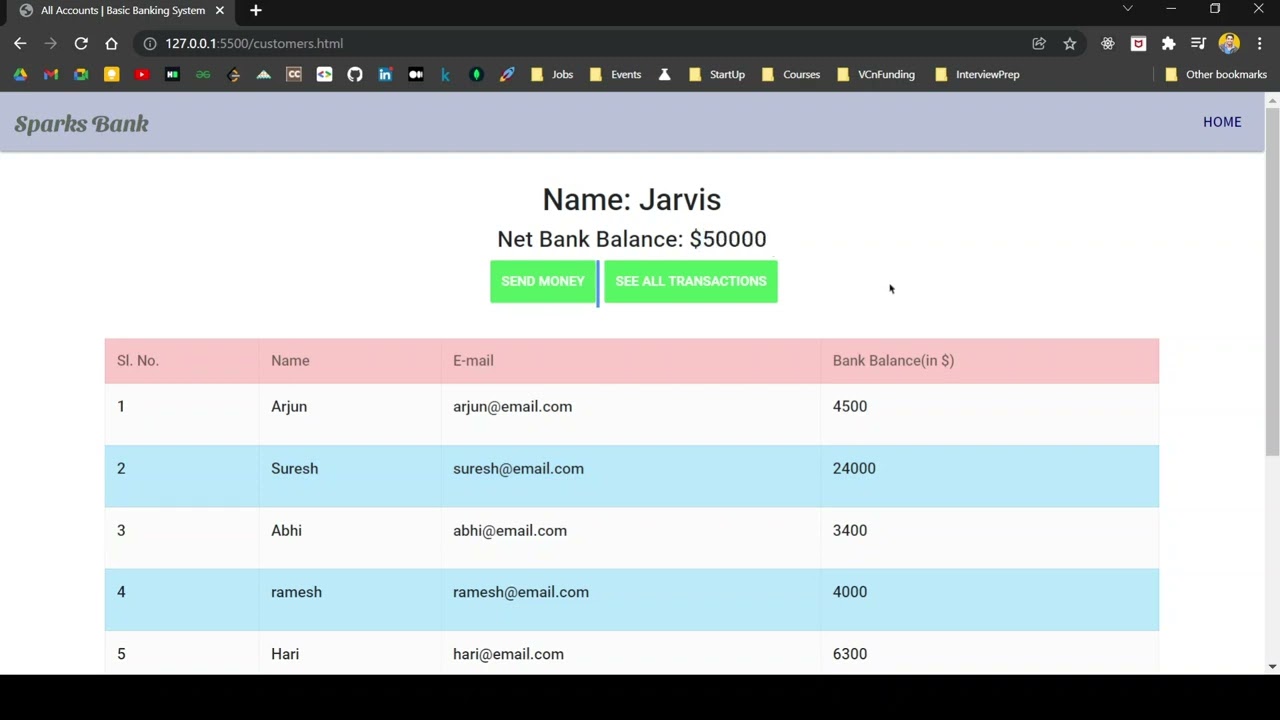Image resolution: width=1280 pixels, height=720 pixels.
Task: Open the McAfee extension icon
Action: [x=1138, y=43]
